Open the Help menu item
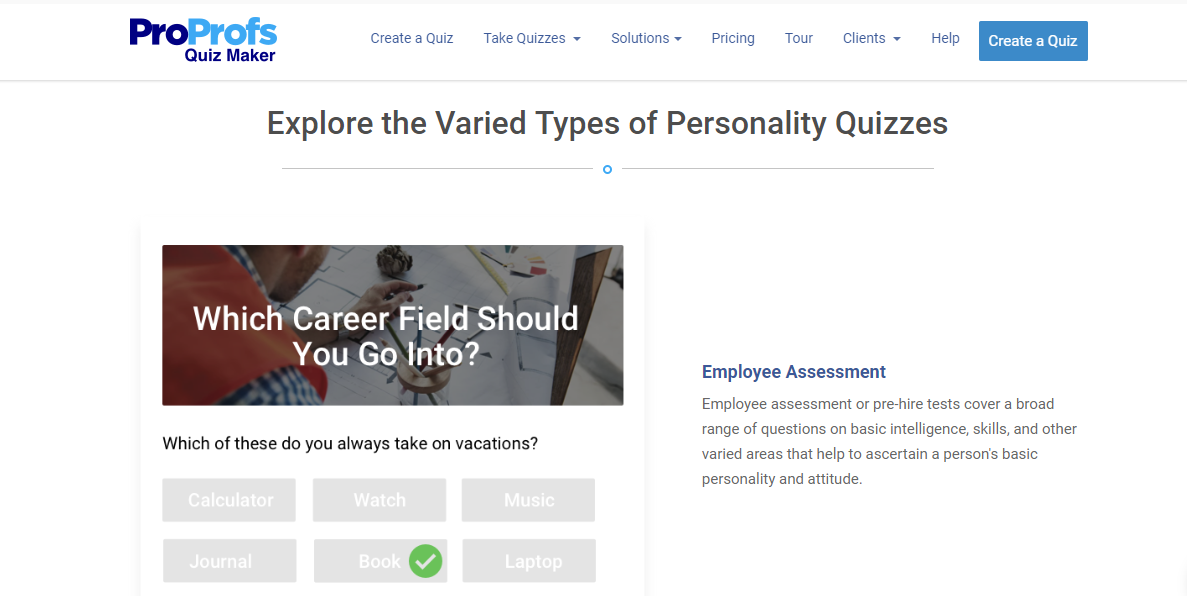This screenshot has height=596, width=1187. pos(945,39)
